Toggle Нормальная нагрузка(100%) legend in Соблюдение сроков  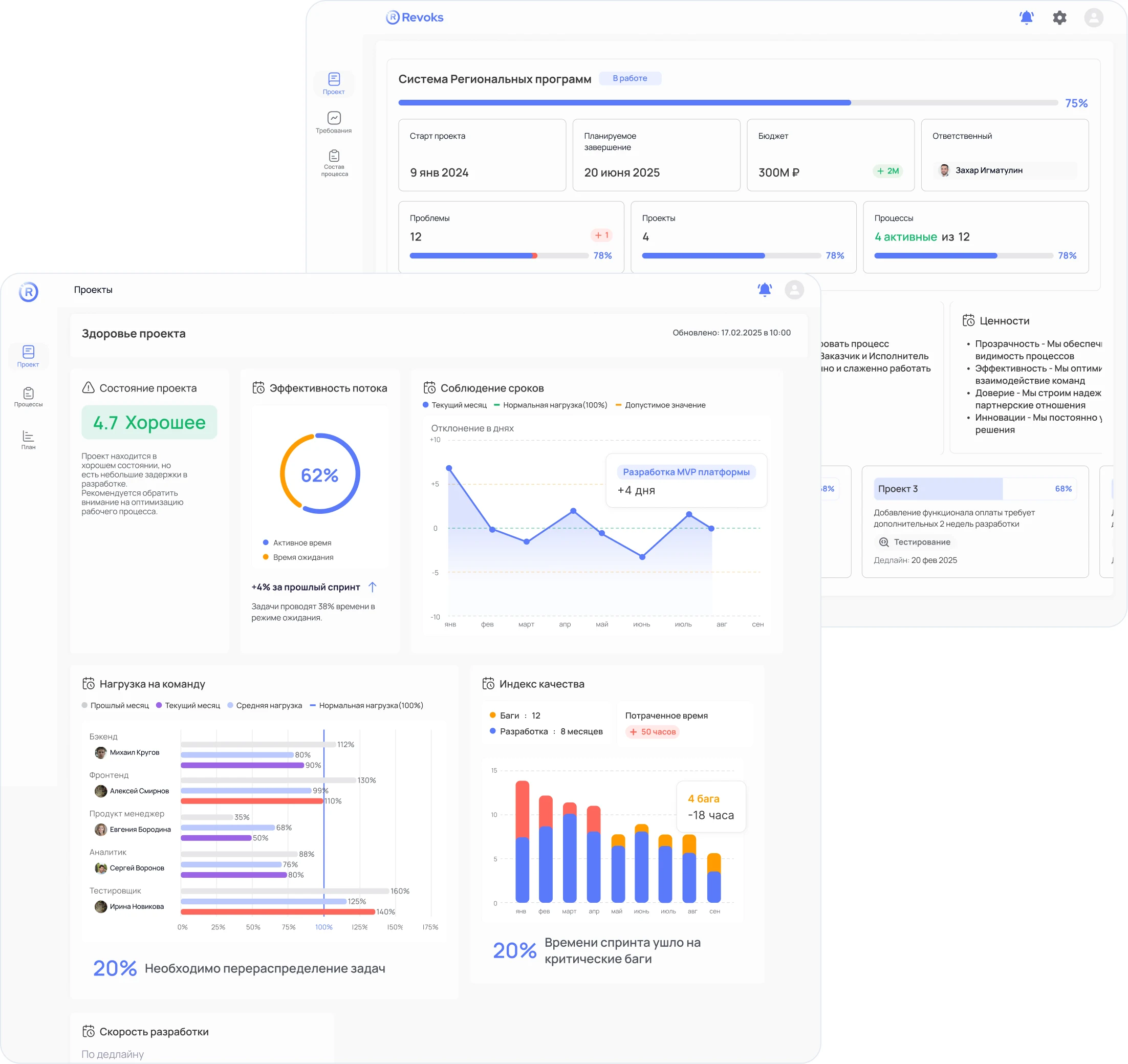[x=550, y=405]
